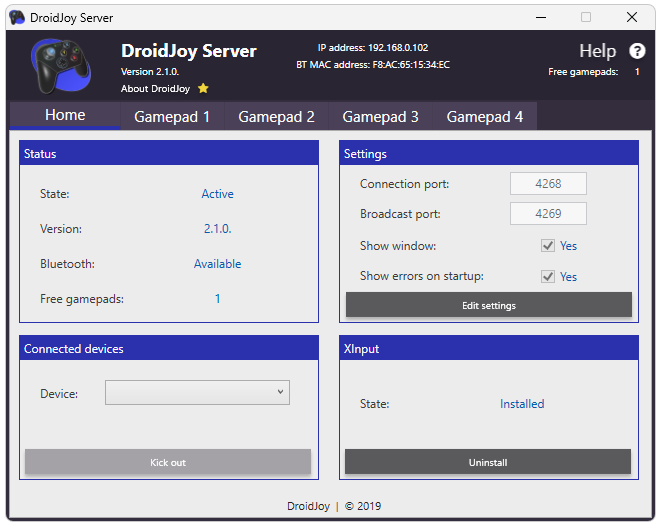Click the Connection port field 4268
Image resolution: width=658 pixels, height=523 pixels.
coord(548,183)
